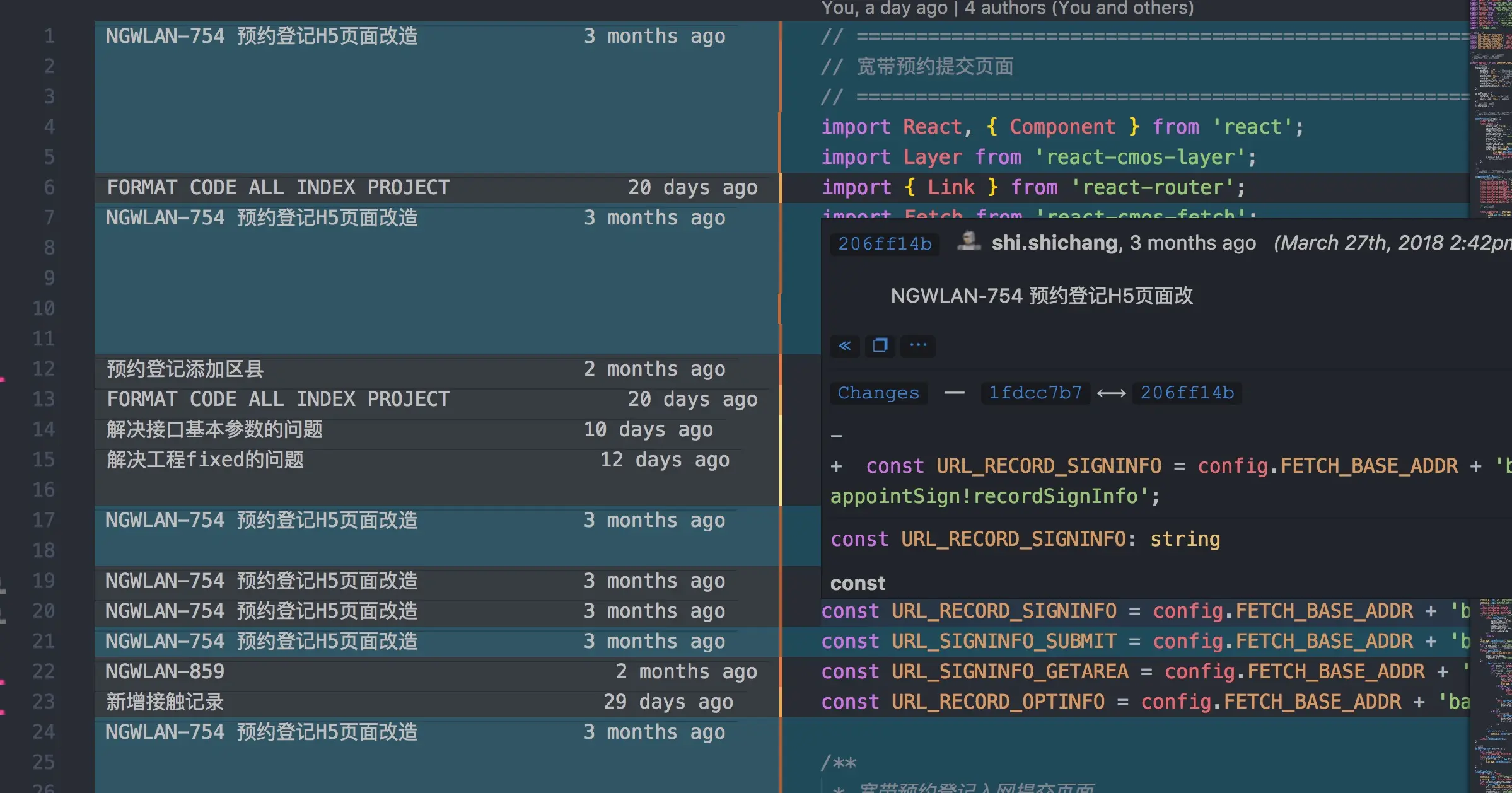Open the three-dots more actions icon
The height and width of the screenshot is (793, 1512).
point(917,345)
